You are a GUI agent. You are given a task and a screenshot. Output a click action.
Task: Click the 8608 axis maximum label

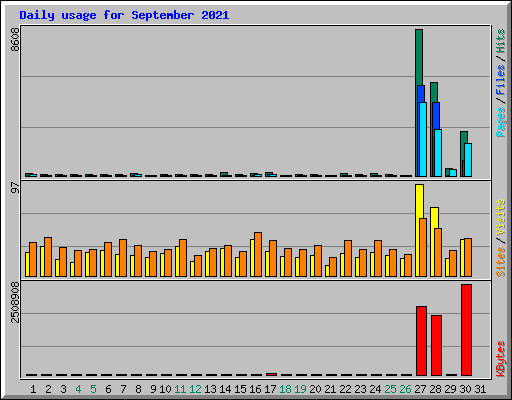15,39
